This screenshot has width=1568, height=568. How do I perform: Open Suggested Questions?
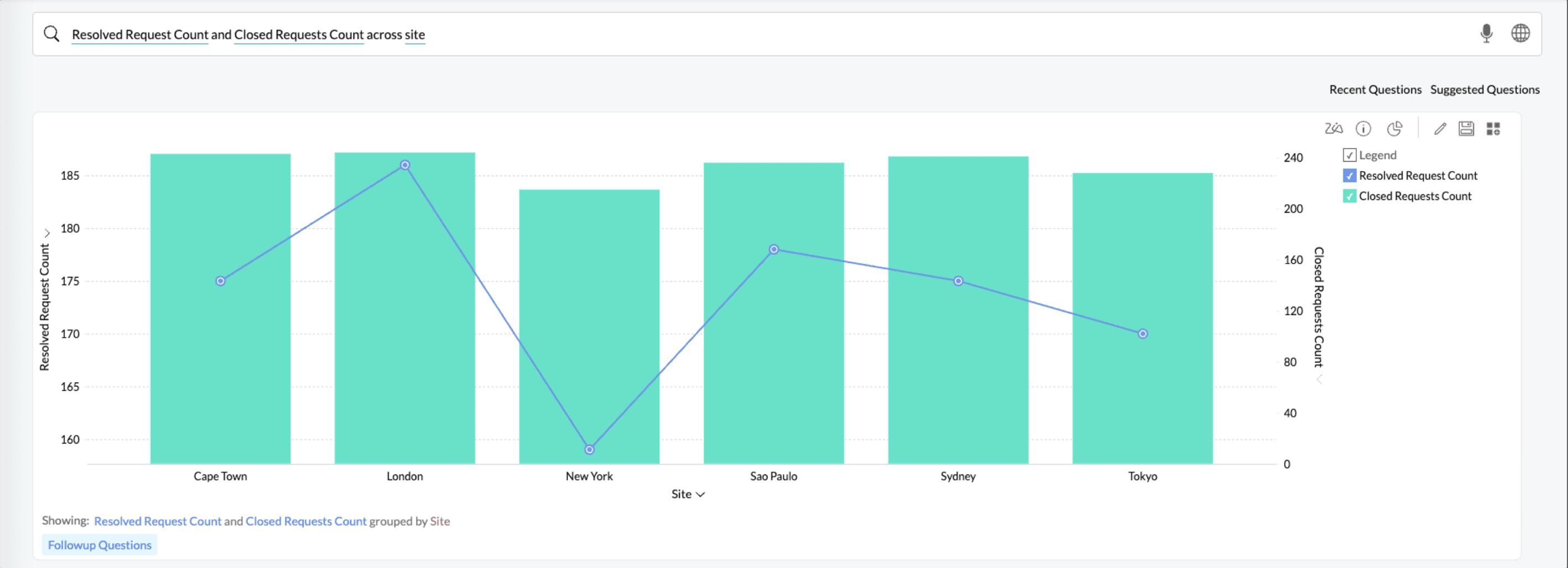(1484, 90)
